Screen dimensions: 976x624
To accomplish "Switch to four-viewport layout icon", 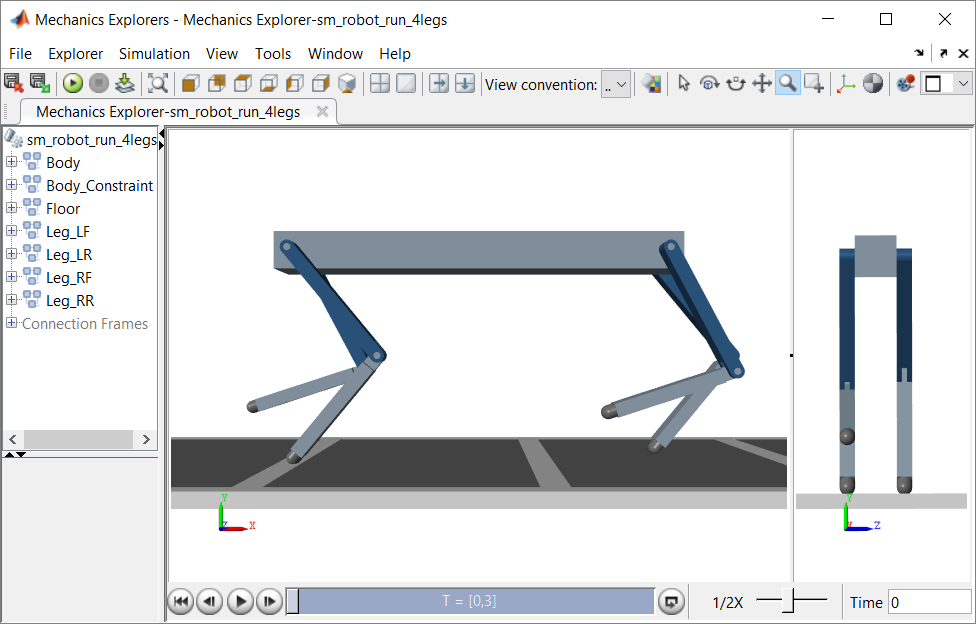I will pyautogui.click(x=380, y=83).
